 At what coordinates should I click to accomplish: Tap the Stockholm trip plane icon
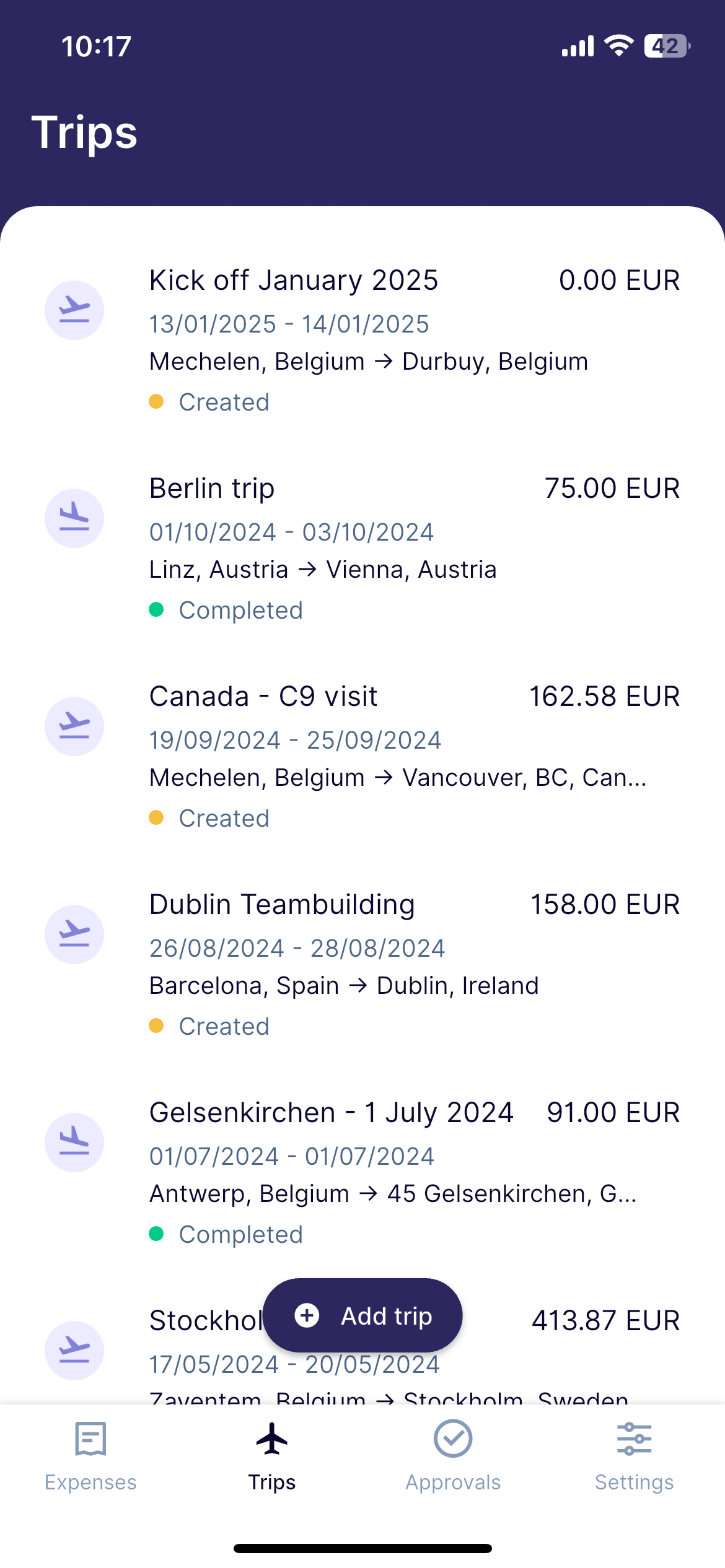(x=74, y=1351)
